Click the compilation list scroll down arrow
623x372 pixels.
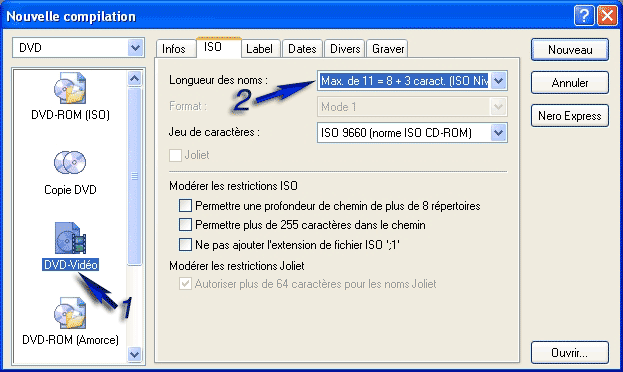[x=135, y=354]
